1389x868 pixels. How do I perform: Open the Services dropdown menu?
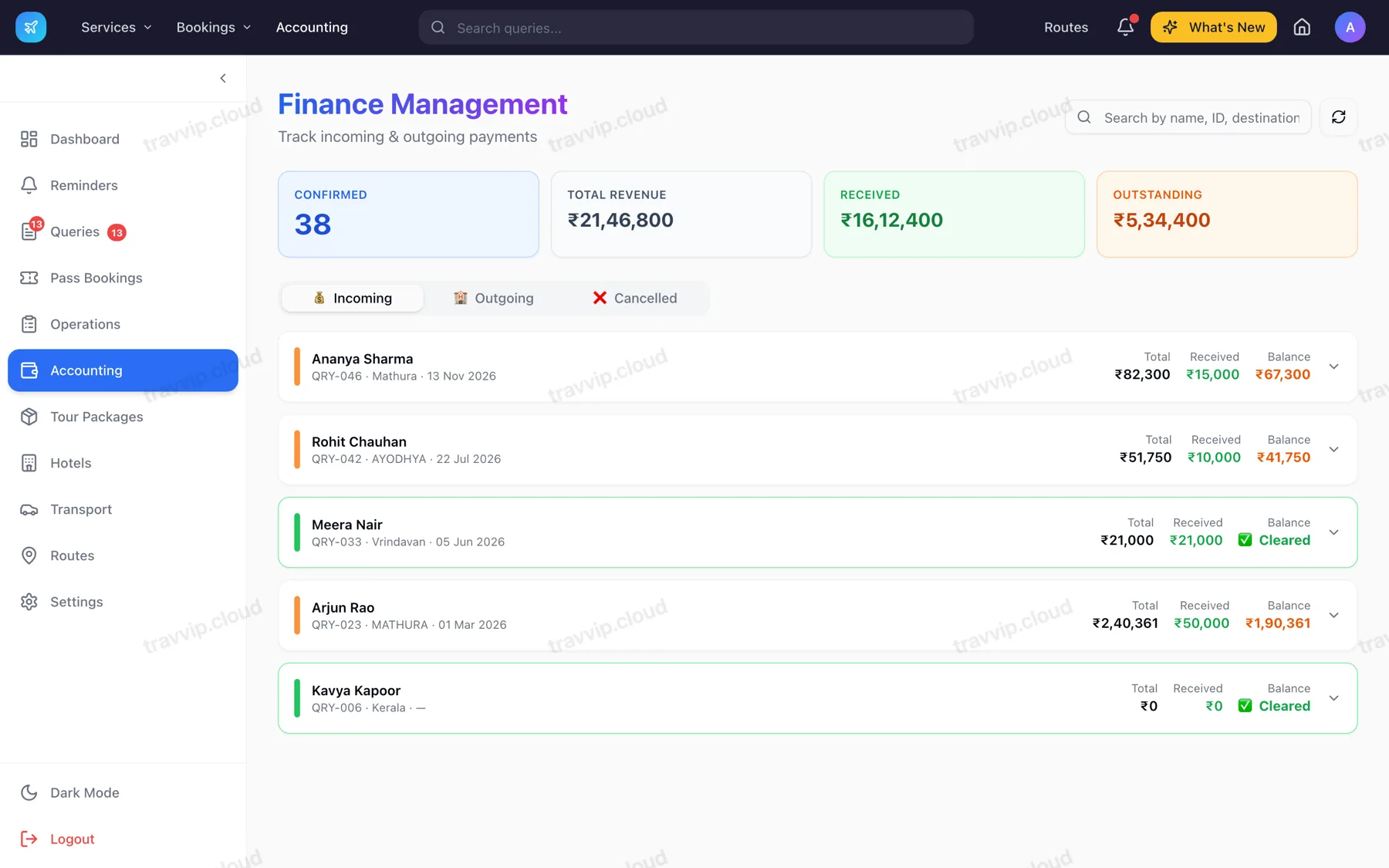[116, 27]
